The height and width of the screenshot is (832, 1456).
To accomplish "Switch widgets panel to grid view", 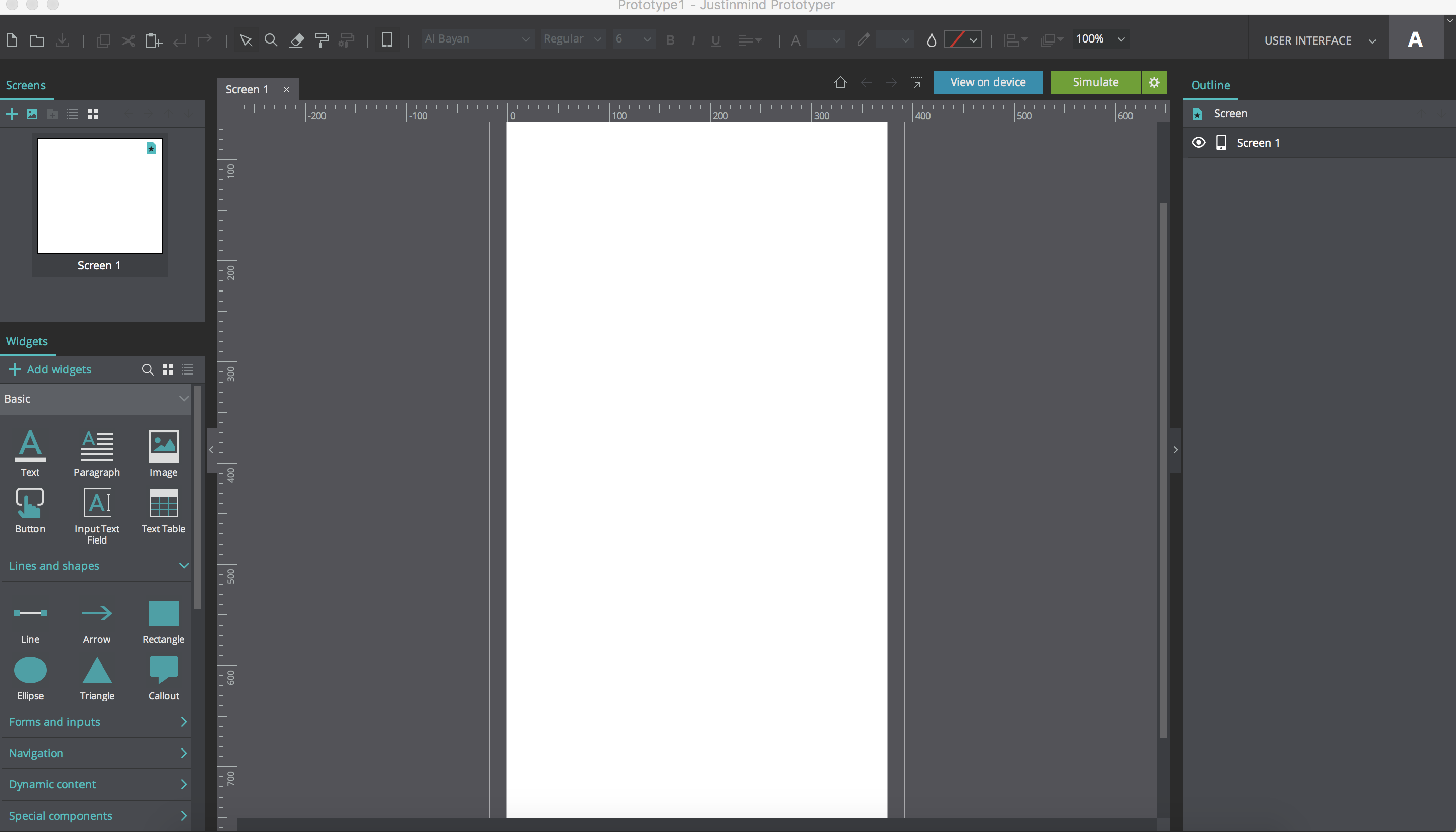I will click(168, 370).
